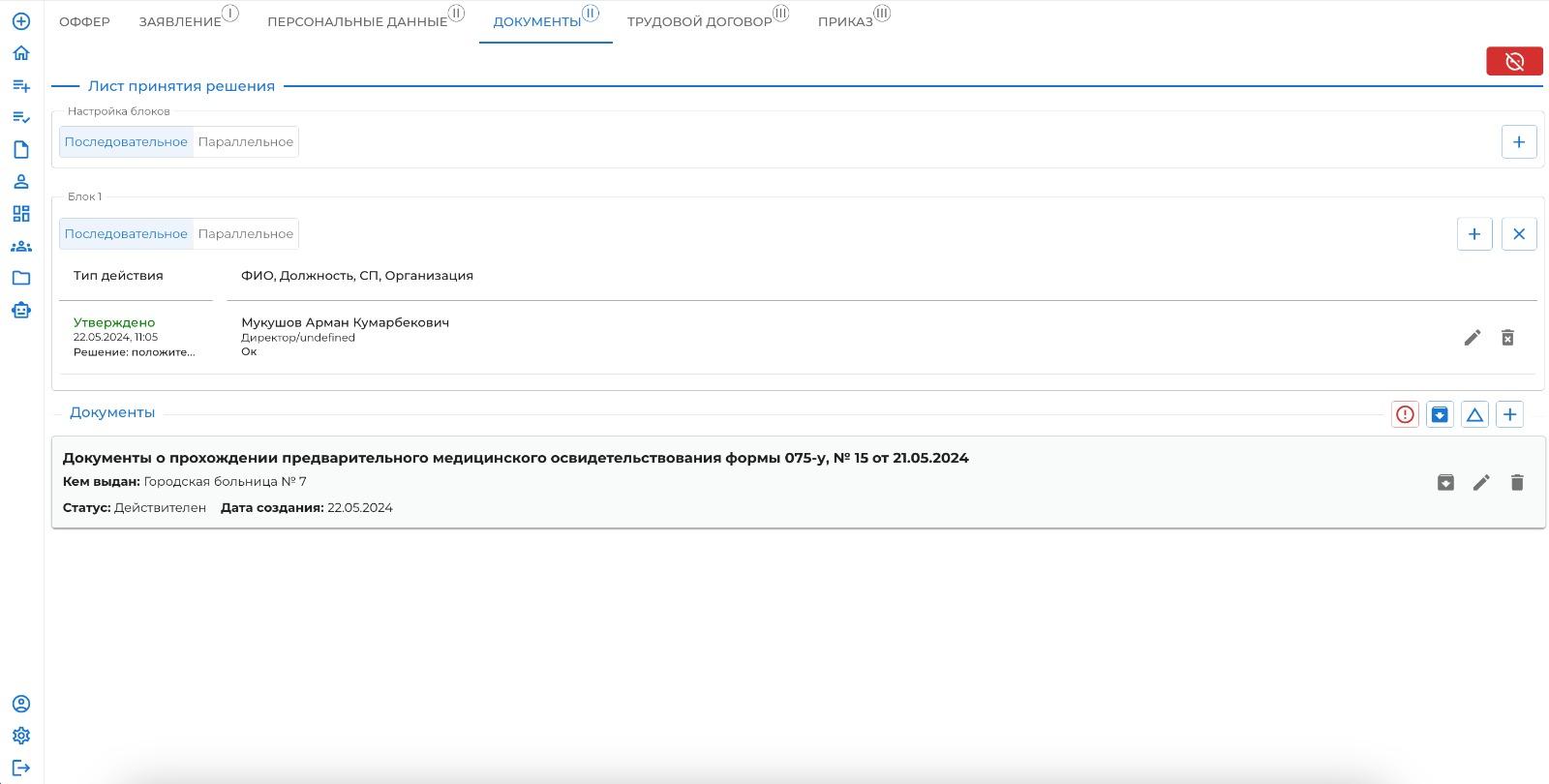
Task: Add a new document with plus button
Action: point(1509,414)
